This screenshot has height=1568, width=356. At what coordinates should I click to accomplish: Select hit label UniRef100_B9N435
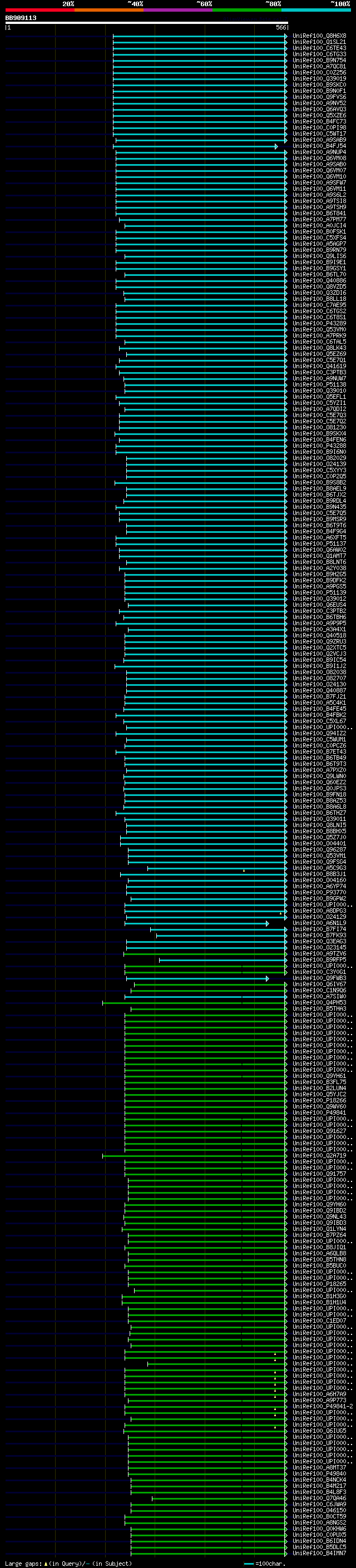click(319, 507)
